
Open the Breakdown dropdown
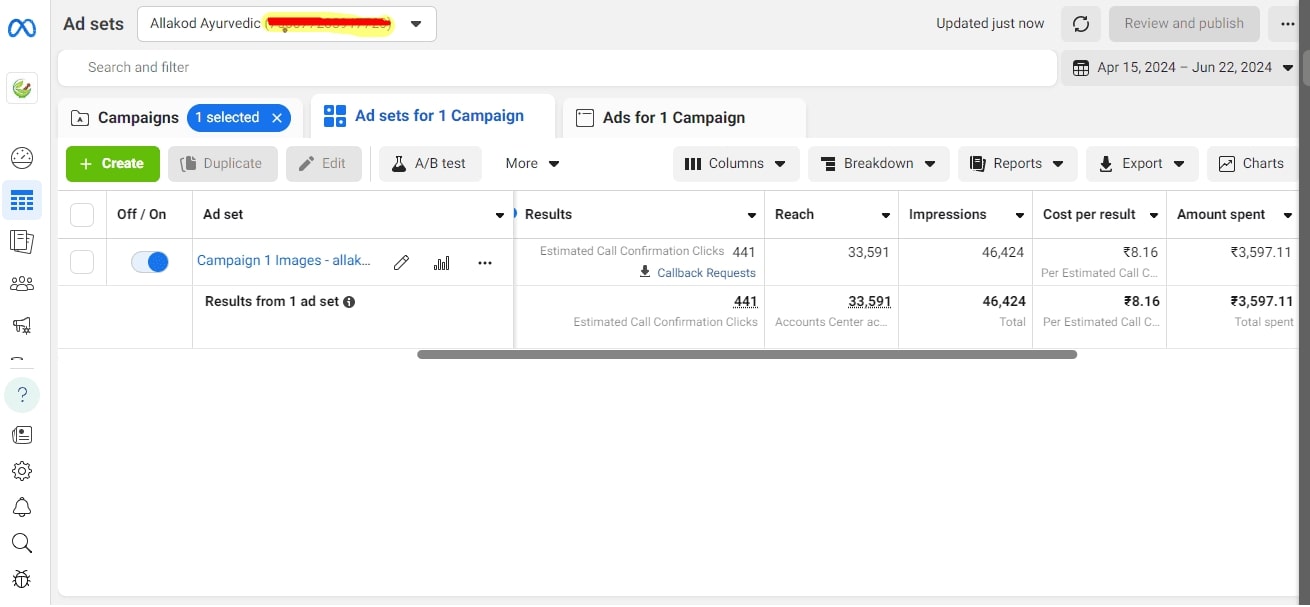click(x=878, y=164)
